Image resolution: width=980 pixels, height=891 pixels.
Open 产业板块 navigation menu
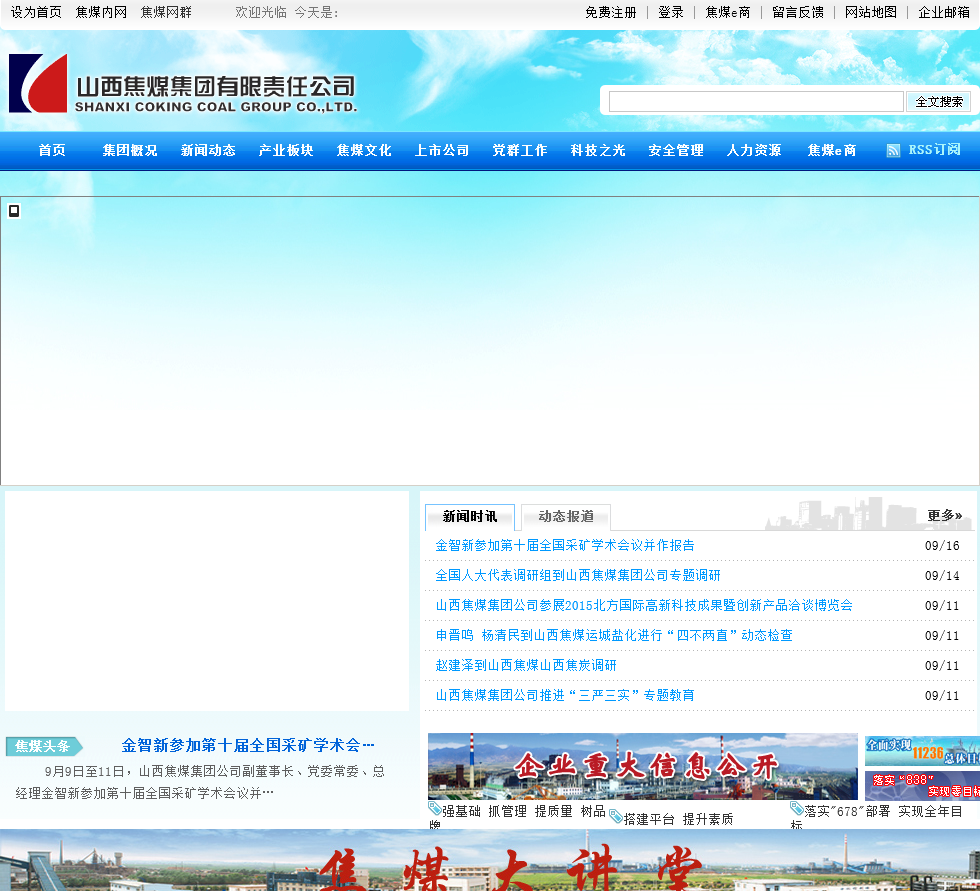[286, 150]
